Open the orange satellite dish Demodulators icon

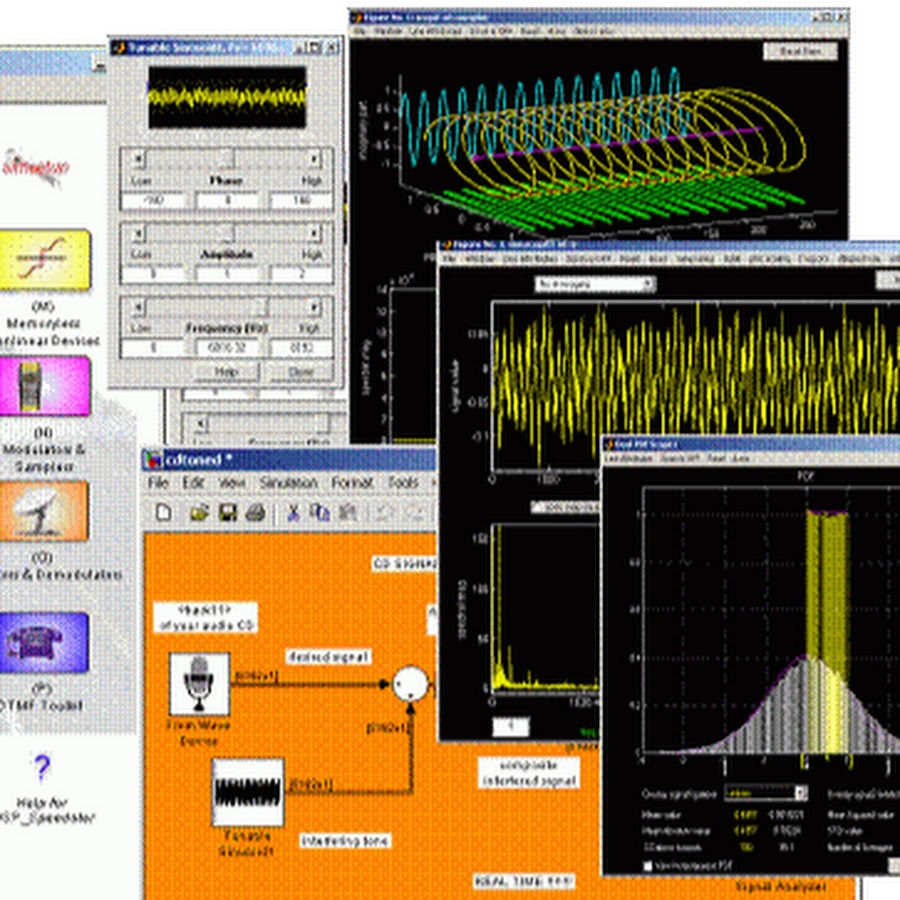(44, 511)
